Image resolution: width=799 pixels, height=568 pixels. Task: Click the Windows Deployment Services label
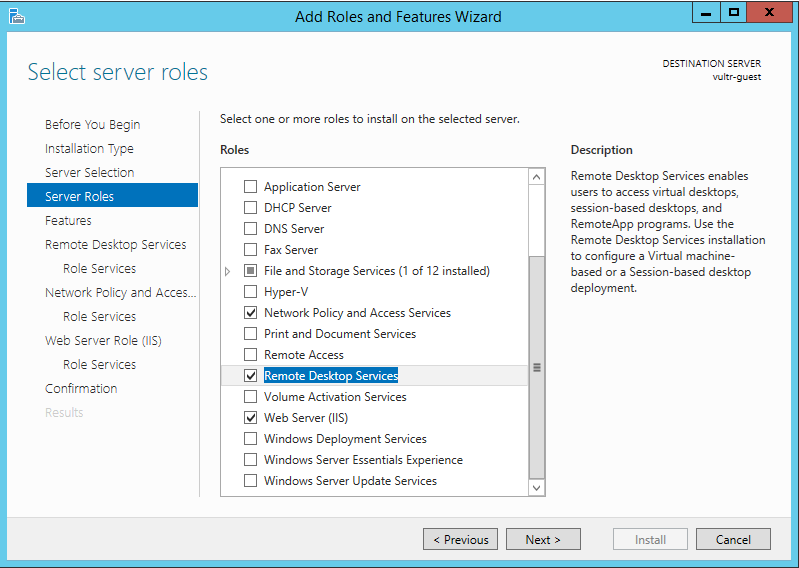tap(345, 439)
